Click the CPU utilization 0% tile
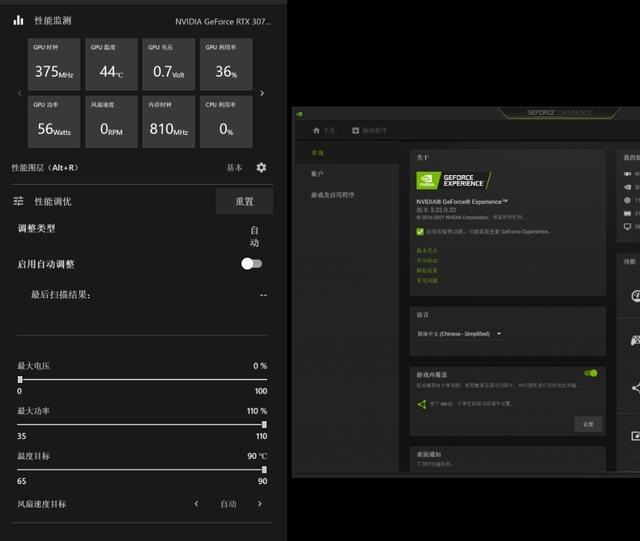Screen dimensions: 640x541 (226, 122)
